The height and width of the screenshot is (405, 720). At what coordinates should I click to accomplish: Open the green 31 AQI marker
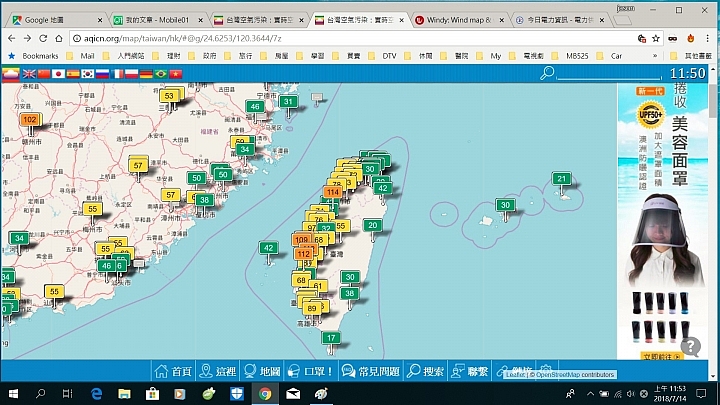pos(288,101)
